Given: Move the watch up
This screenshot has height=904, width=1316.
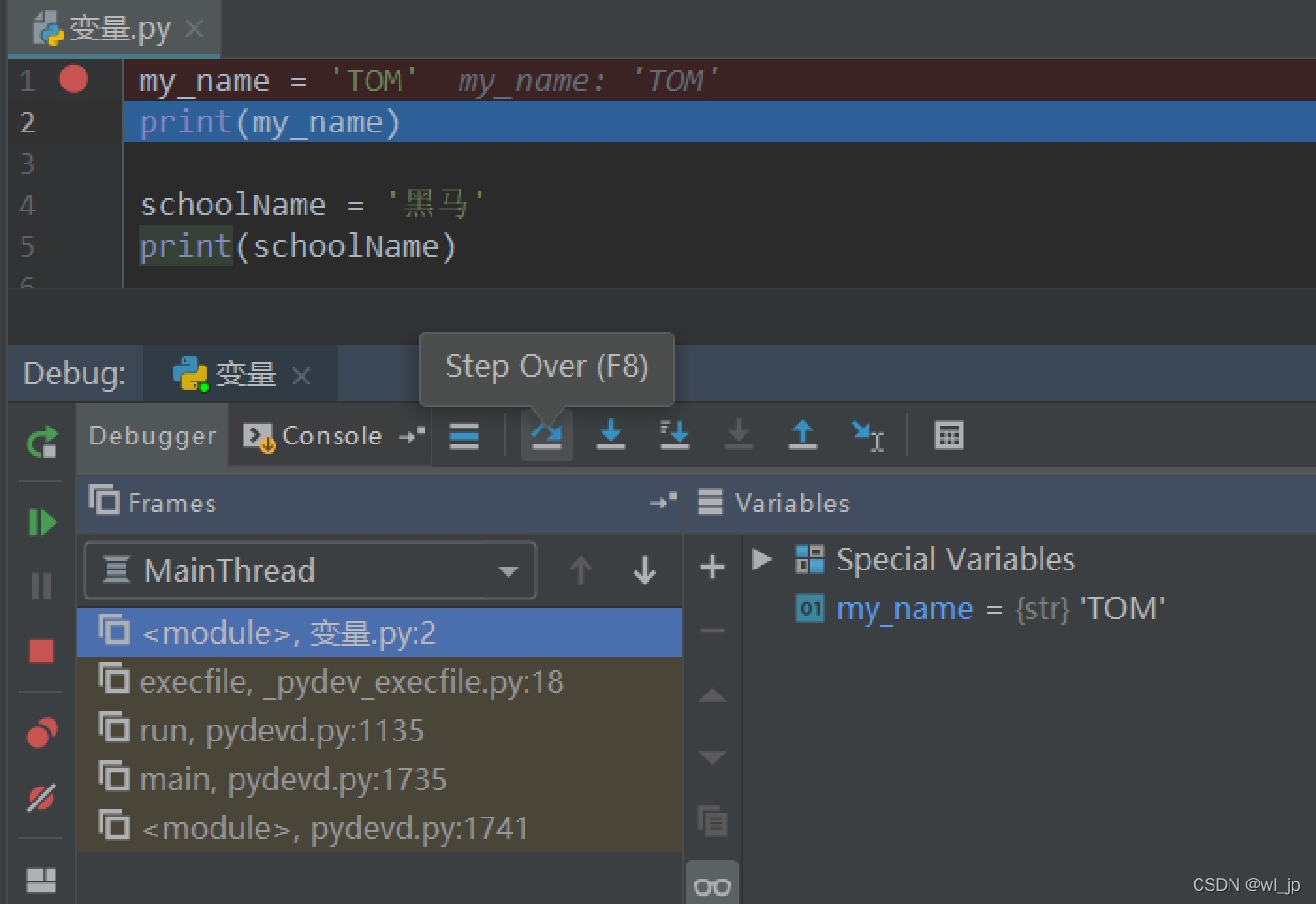Looking at the screenshot, I should tap(713, 695).
